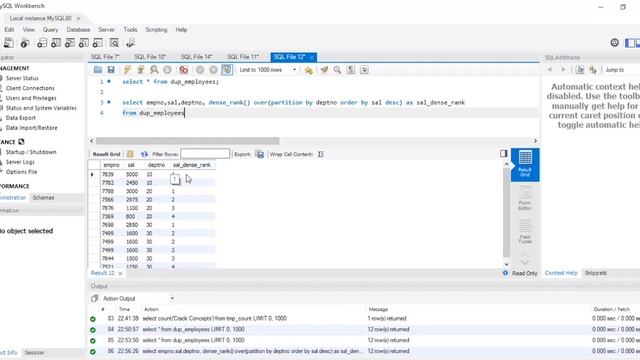This screenshot has height=360, width=640.
Task: Toggle result grid side panel visibility
Action: [x=504, y=153]
